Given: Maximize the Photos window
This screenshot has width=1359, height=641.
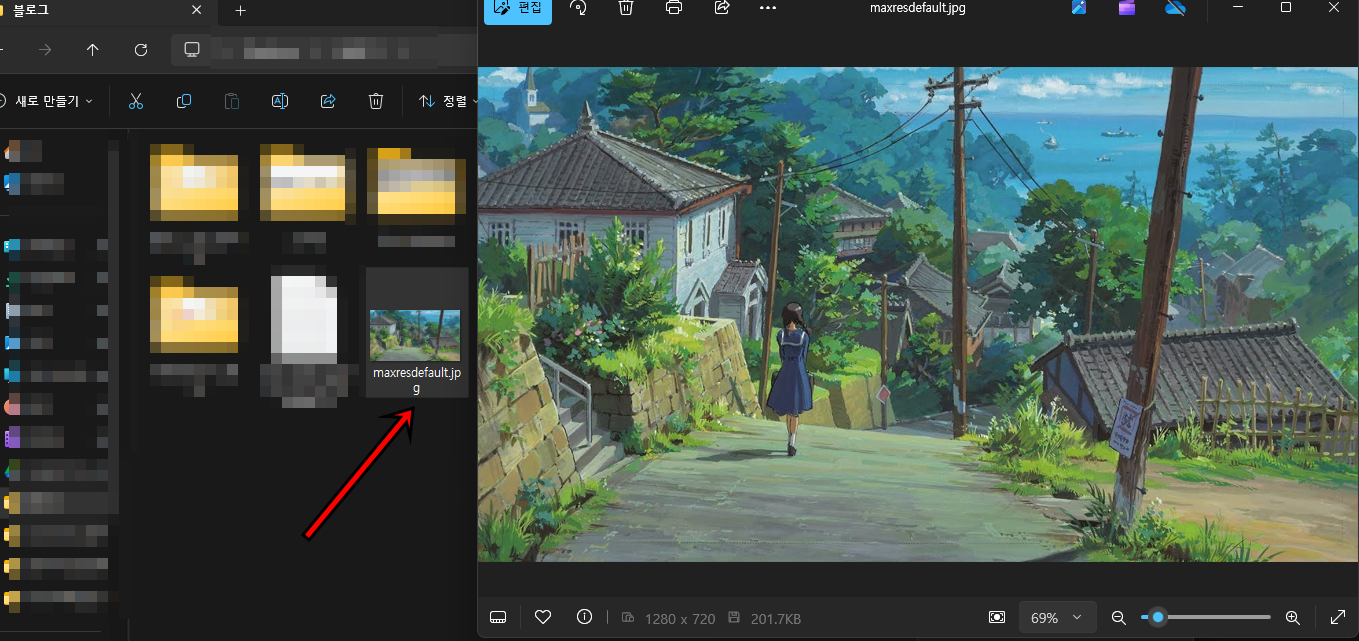Looking at the screenshot, I should point(1286,8).
